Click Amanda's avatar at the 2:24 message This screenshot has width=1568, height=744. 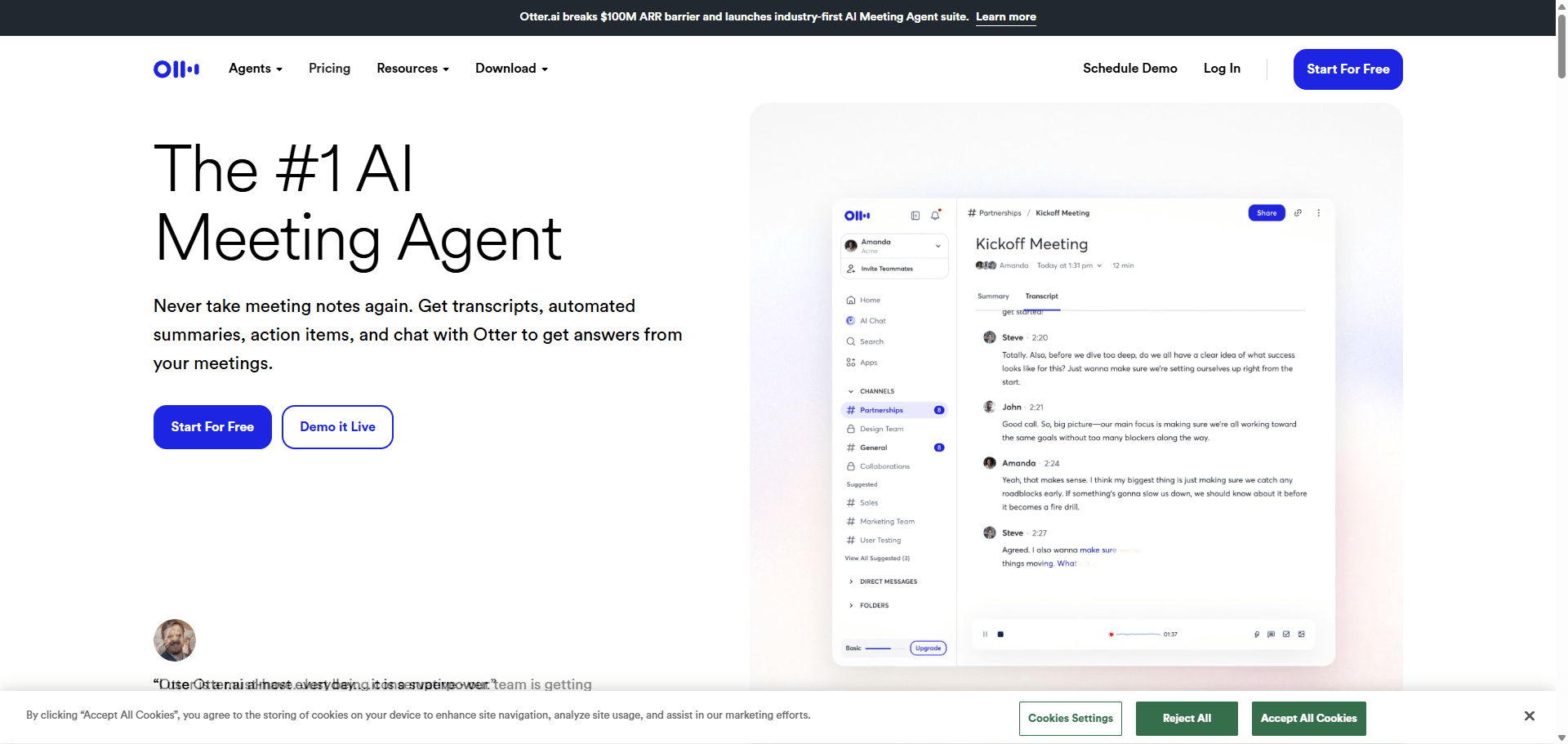point(990,463)
